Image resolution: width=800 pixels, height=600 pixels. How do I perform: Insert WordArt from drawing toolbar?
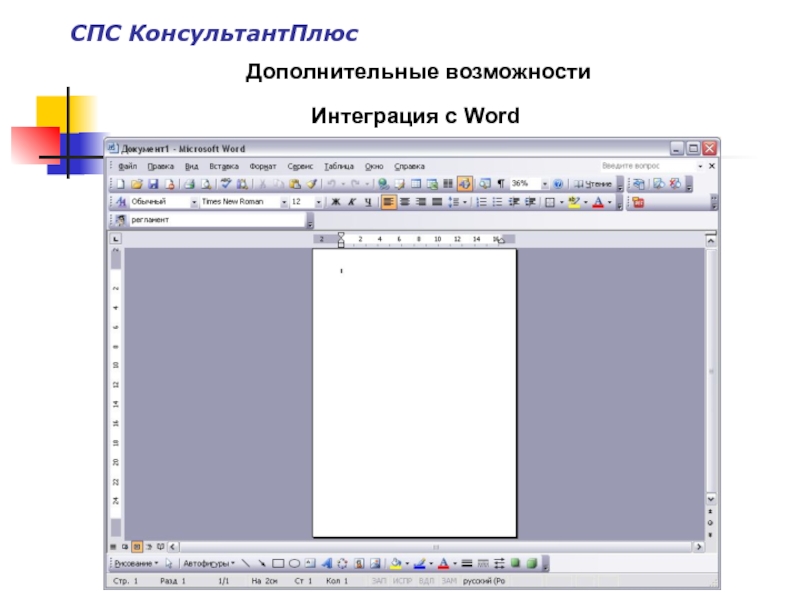pos(327,564)
